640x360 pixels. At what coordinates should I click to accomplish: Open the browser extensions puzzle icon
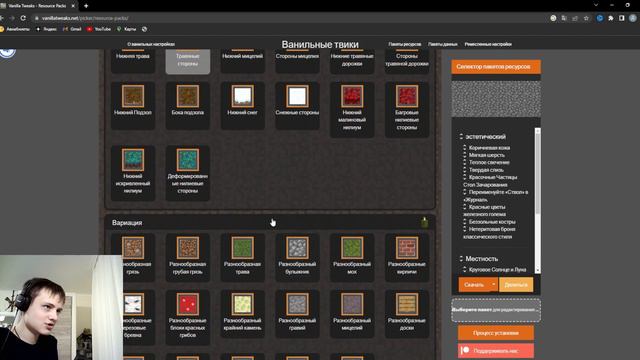tap(611, 18)
